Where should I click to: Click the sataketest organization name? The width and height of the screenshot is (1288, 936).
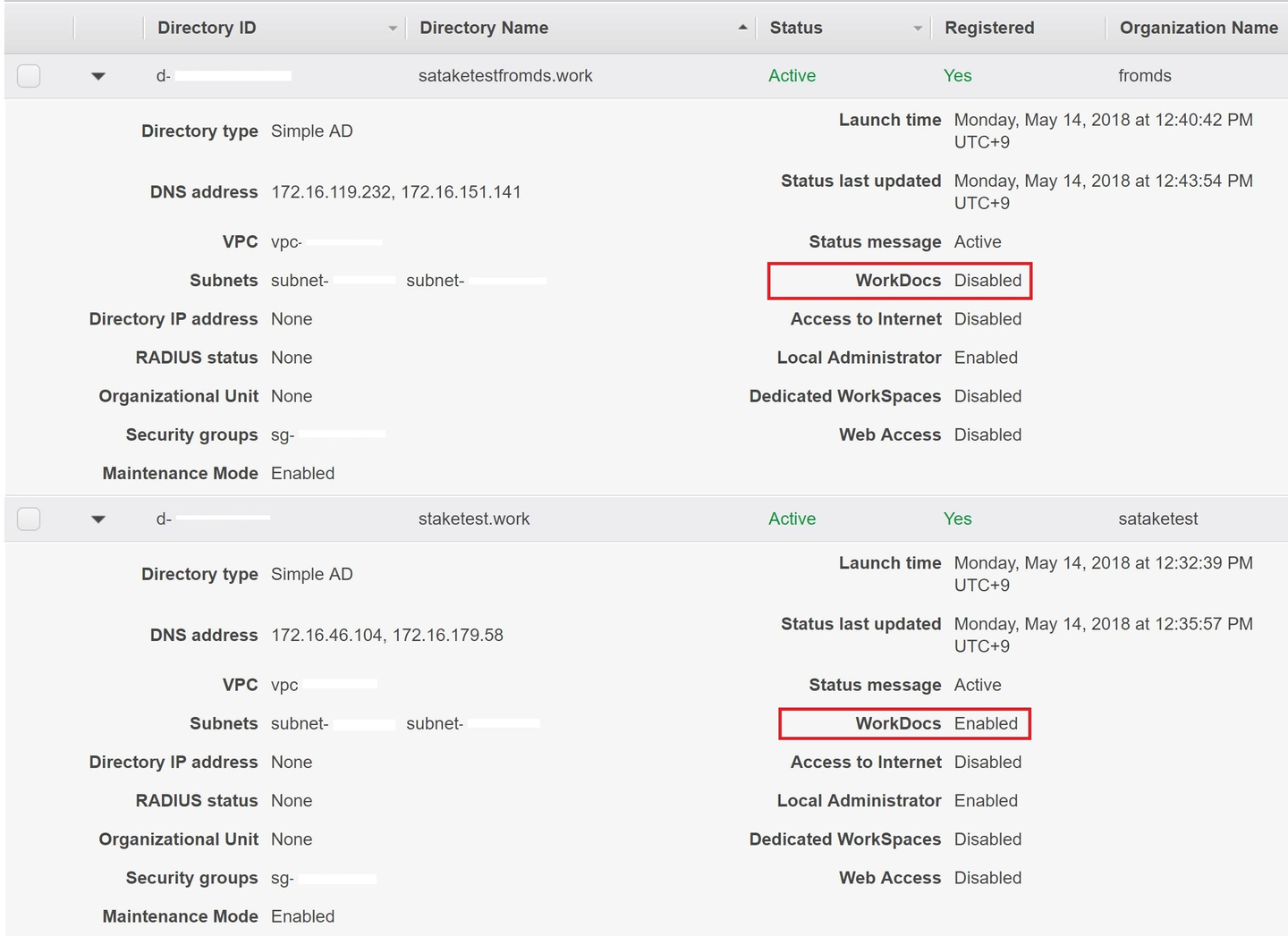(1158, 519)
